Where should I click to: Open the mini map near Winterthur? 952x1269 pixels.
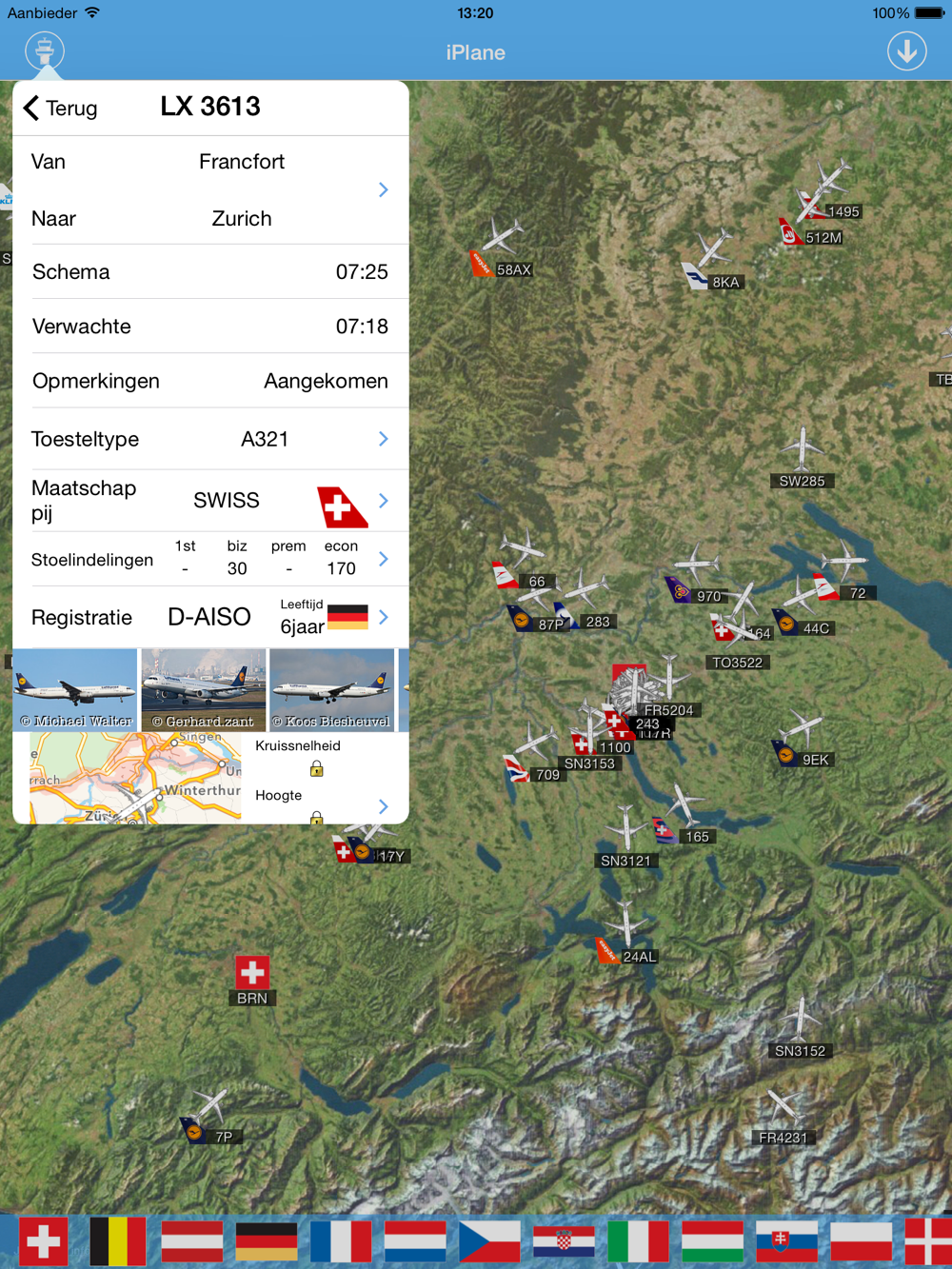click(135, 778)
